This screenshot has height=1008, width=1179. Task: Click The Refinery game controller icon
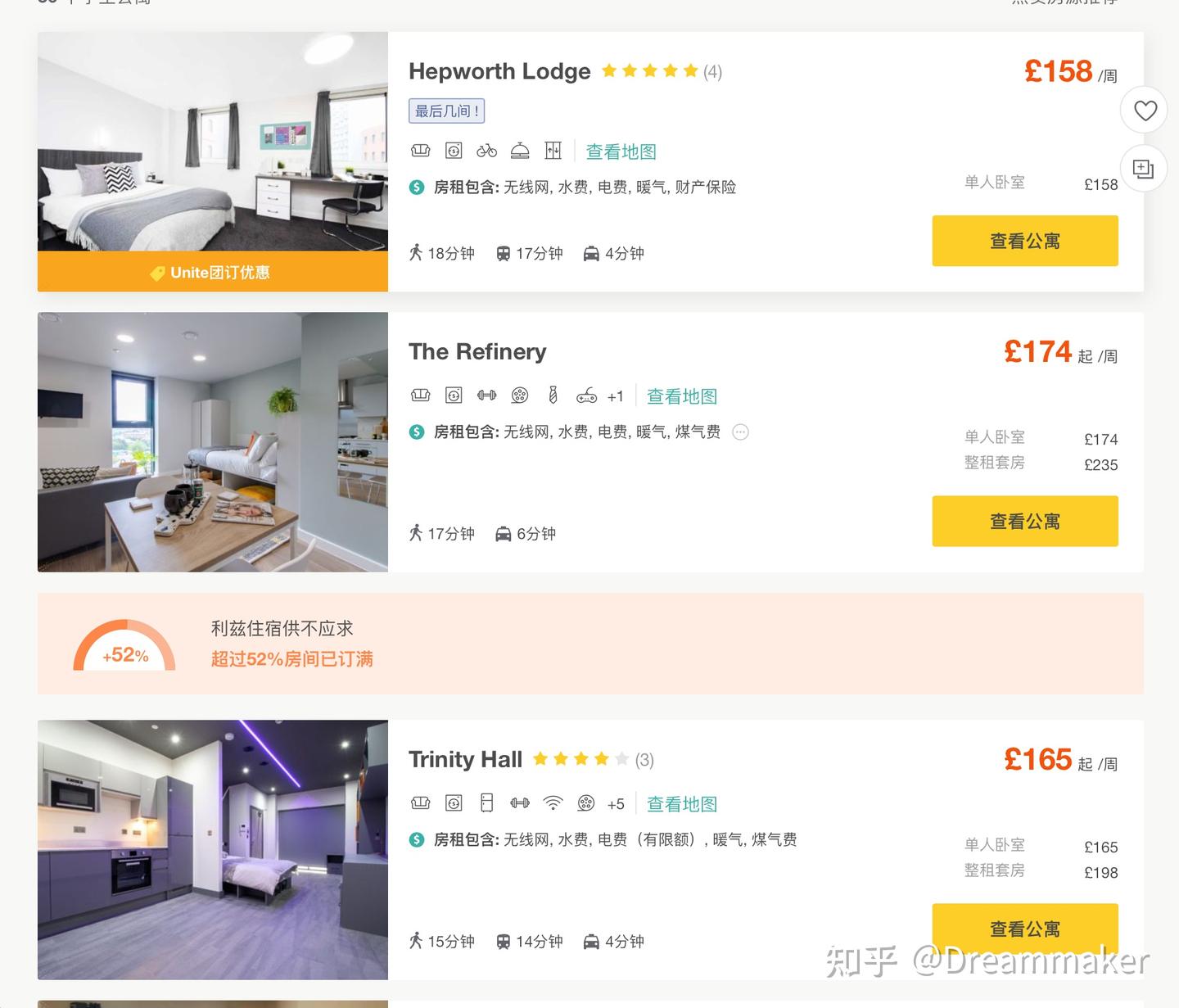586,396
